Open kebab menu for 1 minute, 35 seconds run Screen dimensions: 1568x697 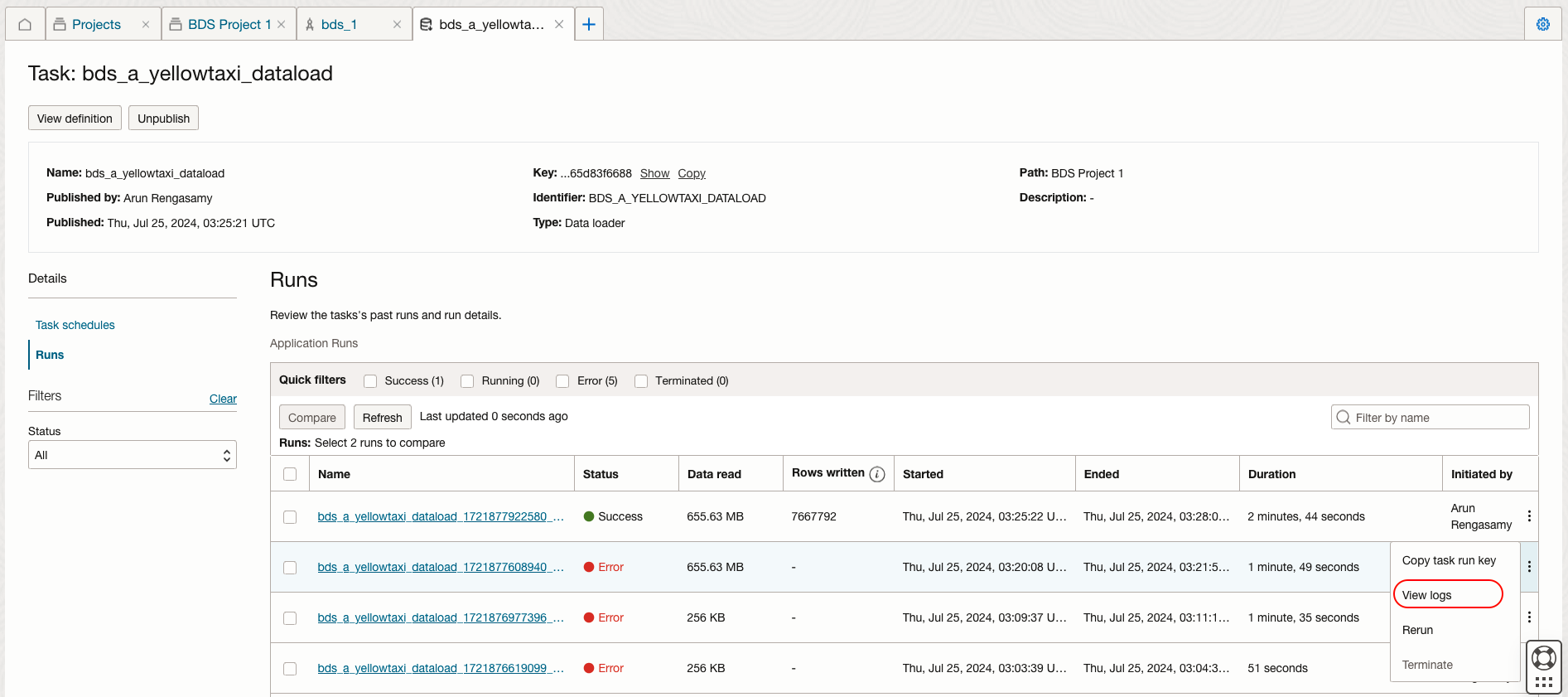pos(1529,617)
